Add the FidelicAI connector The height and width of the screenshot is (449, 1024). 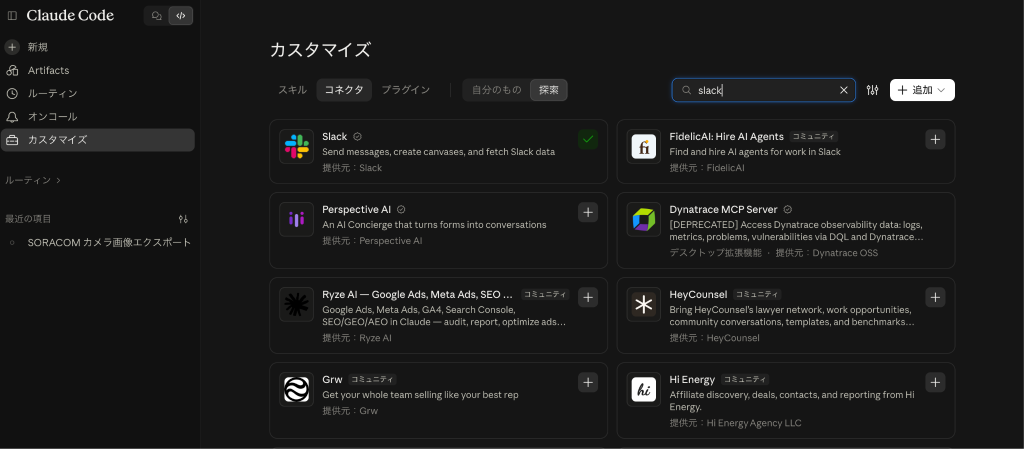tap(935, 139)
